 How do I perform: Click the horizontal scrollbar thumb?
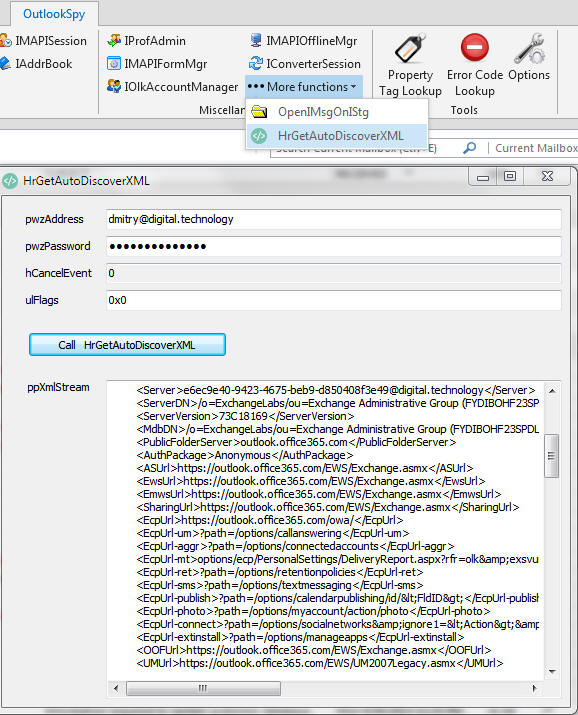pos(203,688)
